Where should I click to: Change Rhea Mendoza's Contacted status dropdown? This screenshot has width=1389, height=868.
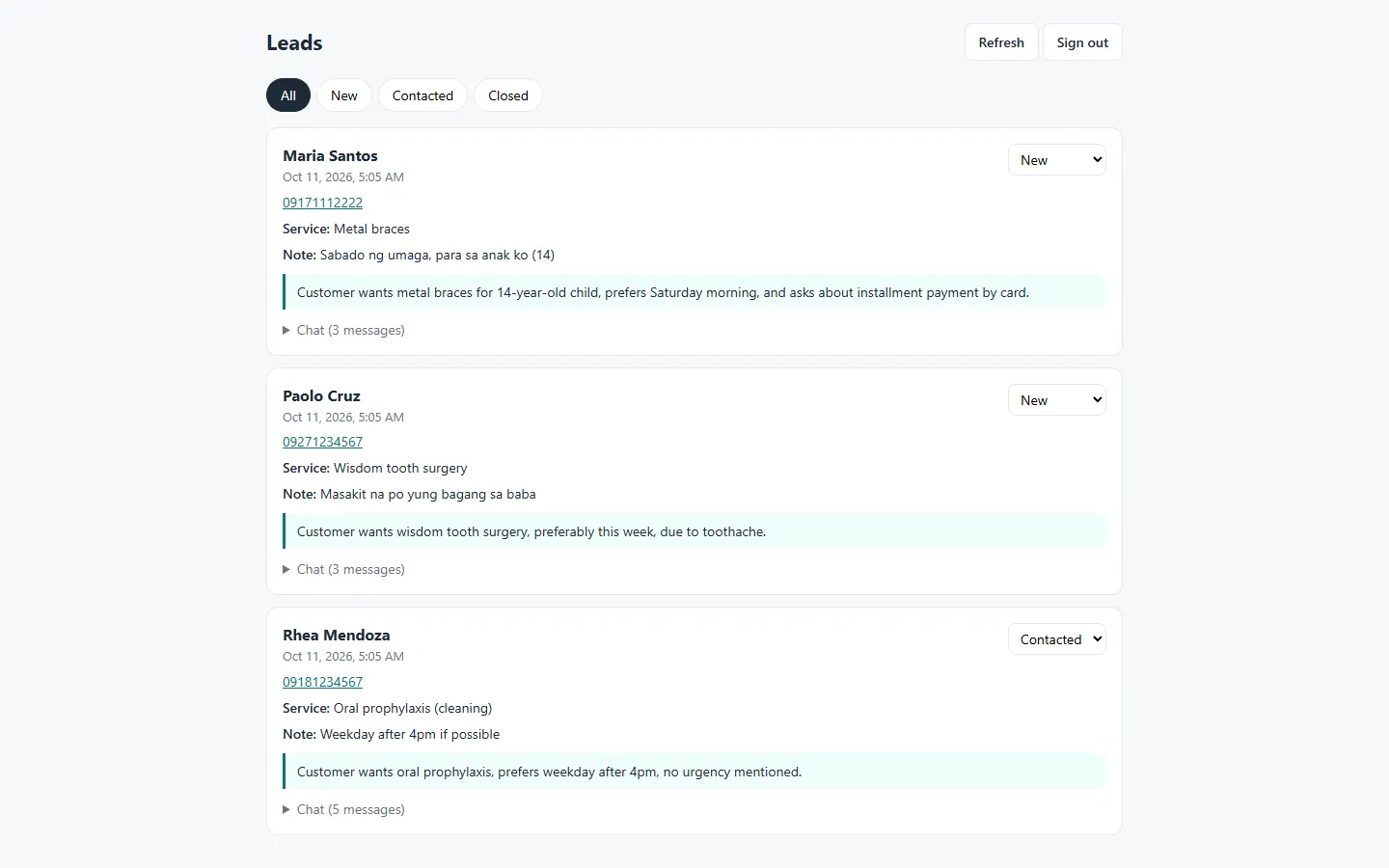point(1057,639)
